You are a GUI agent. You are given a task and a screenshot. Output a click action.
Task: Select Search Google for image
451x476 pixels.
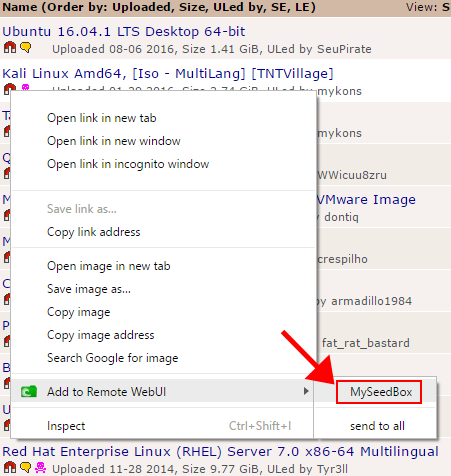click(x=113, y=358)
